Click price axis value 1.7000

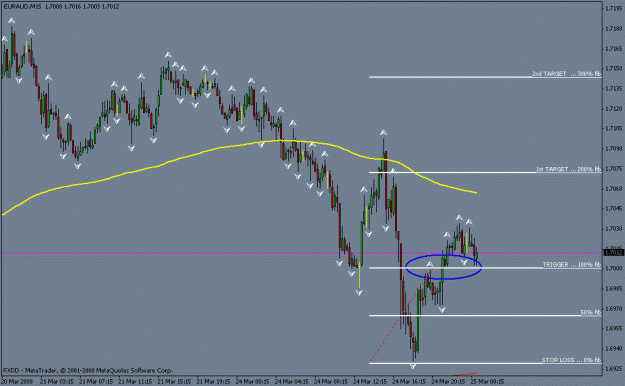pyautogui.click(x=614, y=268)
